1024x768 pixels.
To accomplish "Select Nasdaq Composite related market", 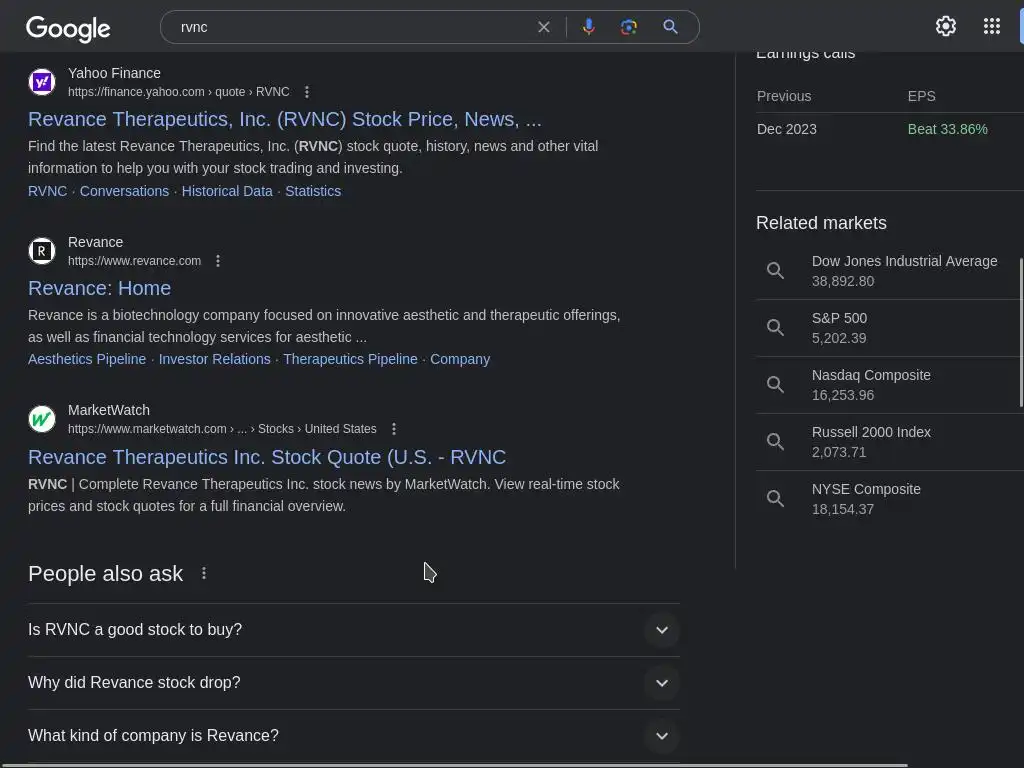I will (x=889, y=385).
